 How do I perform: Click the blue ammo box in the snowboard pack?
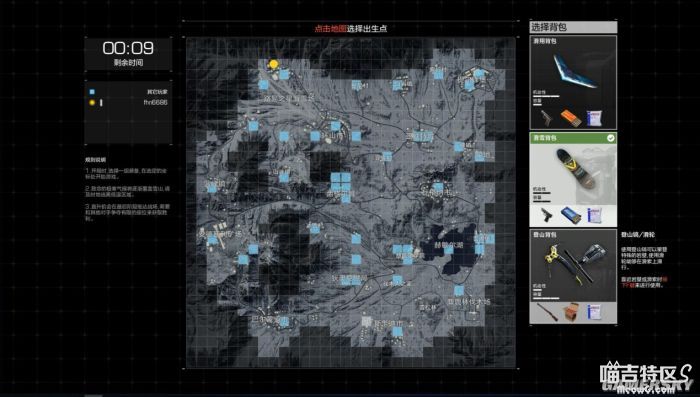pyautogui.click(x=571, y=215)
